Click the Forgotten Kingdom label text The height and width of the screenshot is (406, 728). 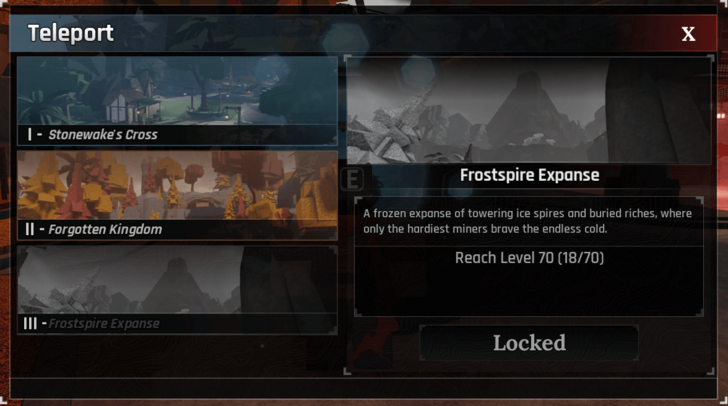105,229
